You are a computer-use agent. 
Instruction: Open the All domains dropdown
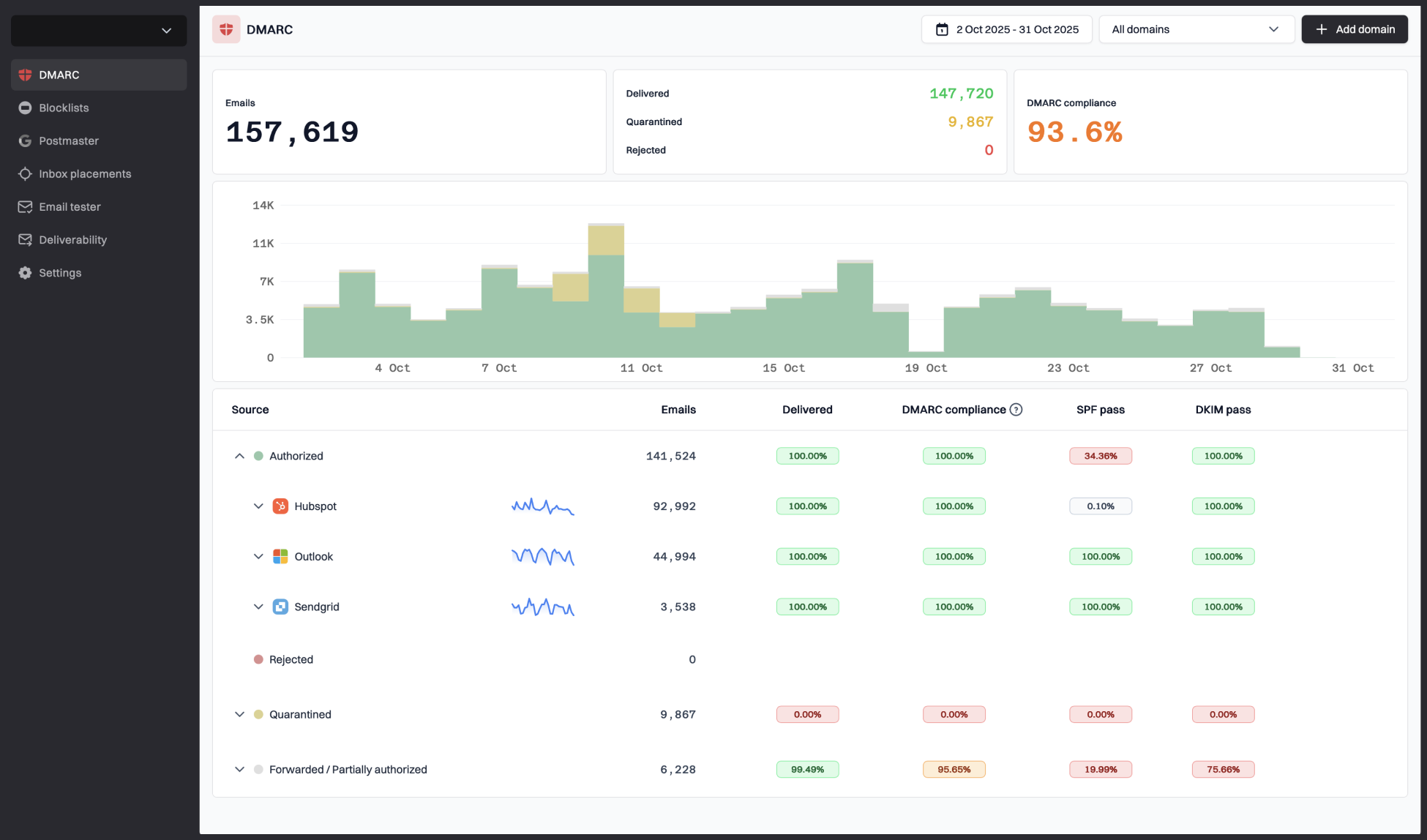coord(1196,29)
